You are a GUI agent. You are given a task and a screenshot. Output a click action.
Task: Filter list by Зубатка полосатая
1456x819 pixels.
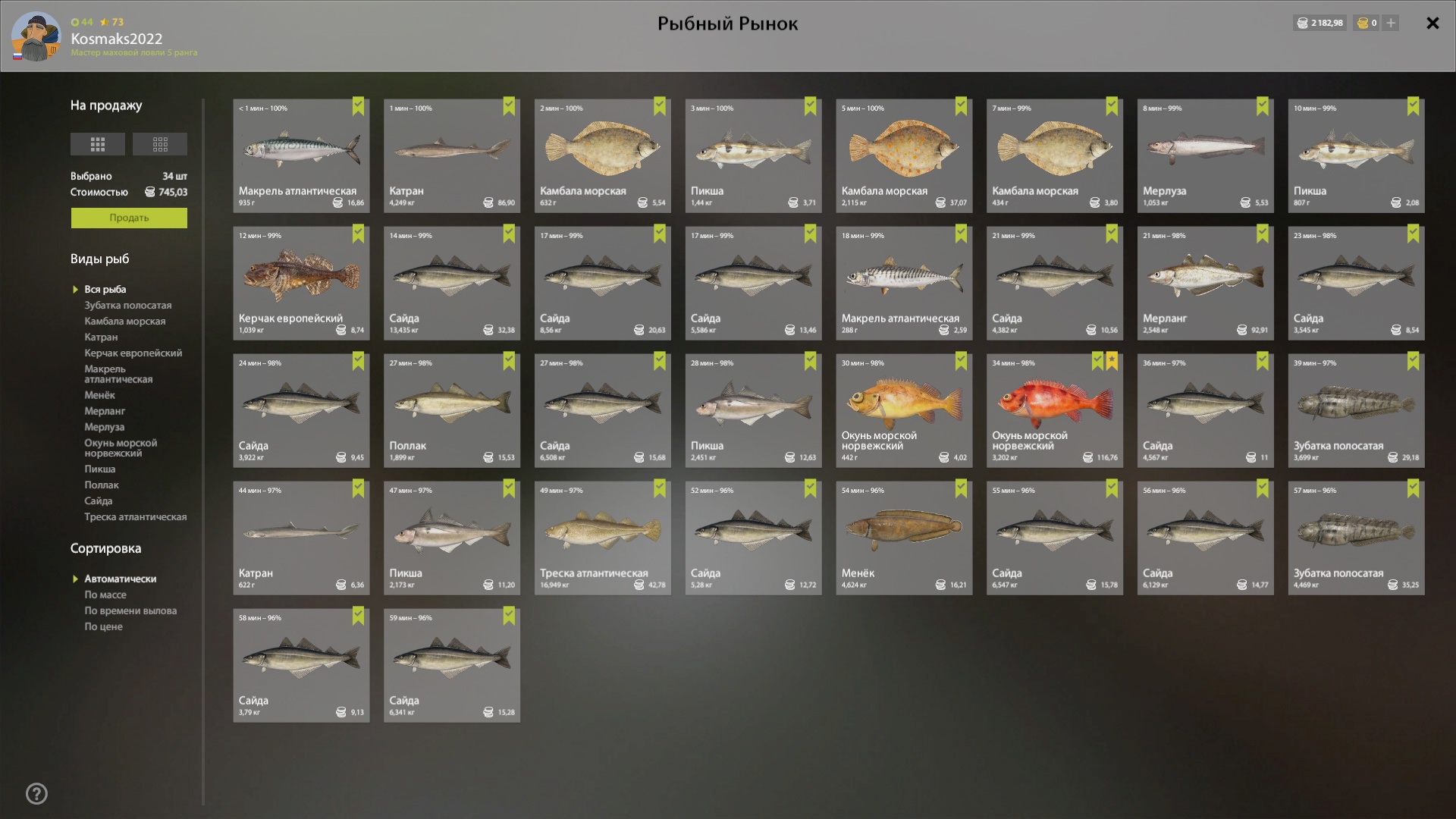pyautogui.click(x=128, y=306)
